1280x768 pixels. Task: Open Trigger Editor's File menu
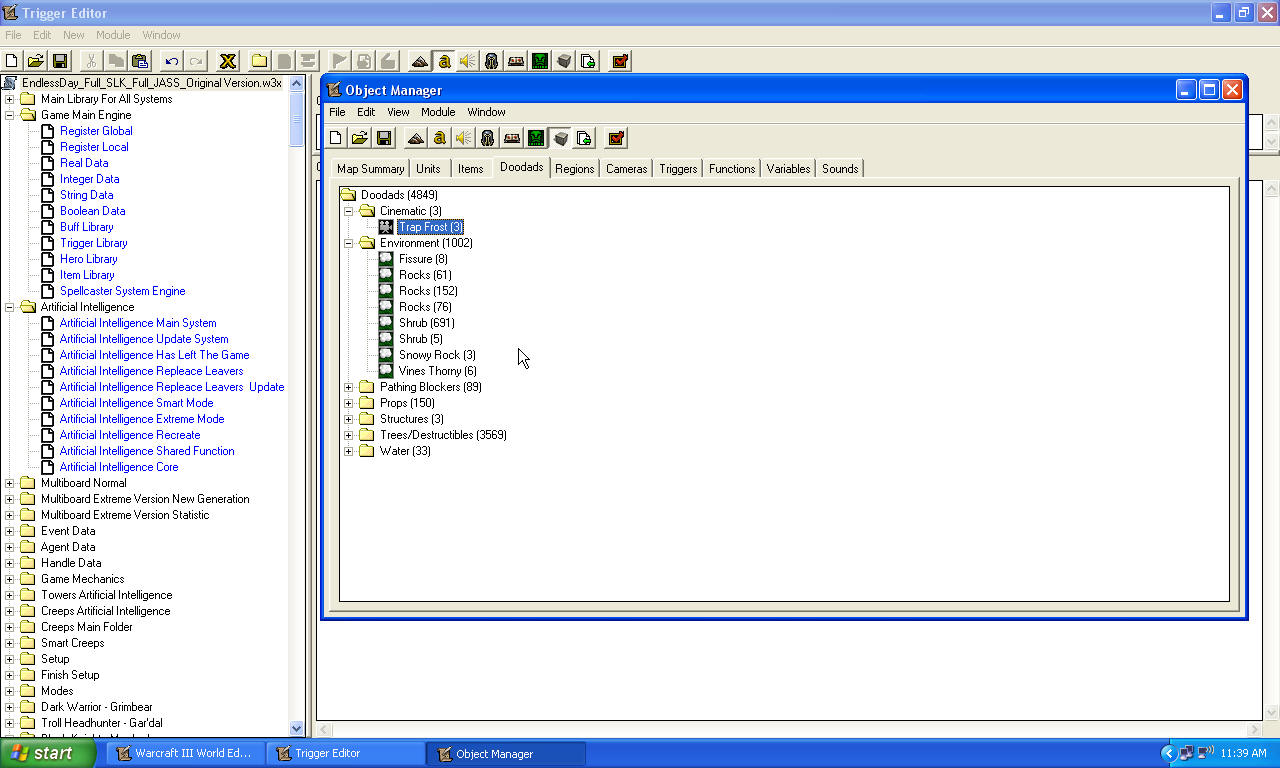(13, 35)
